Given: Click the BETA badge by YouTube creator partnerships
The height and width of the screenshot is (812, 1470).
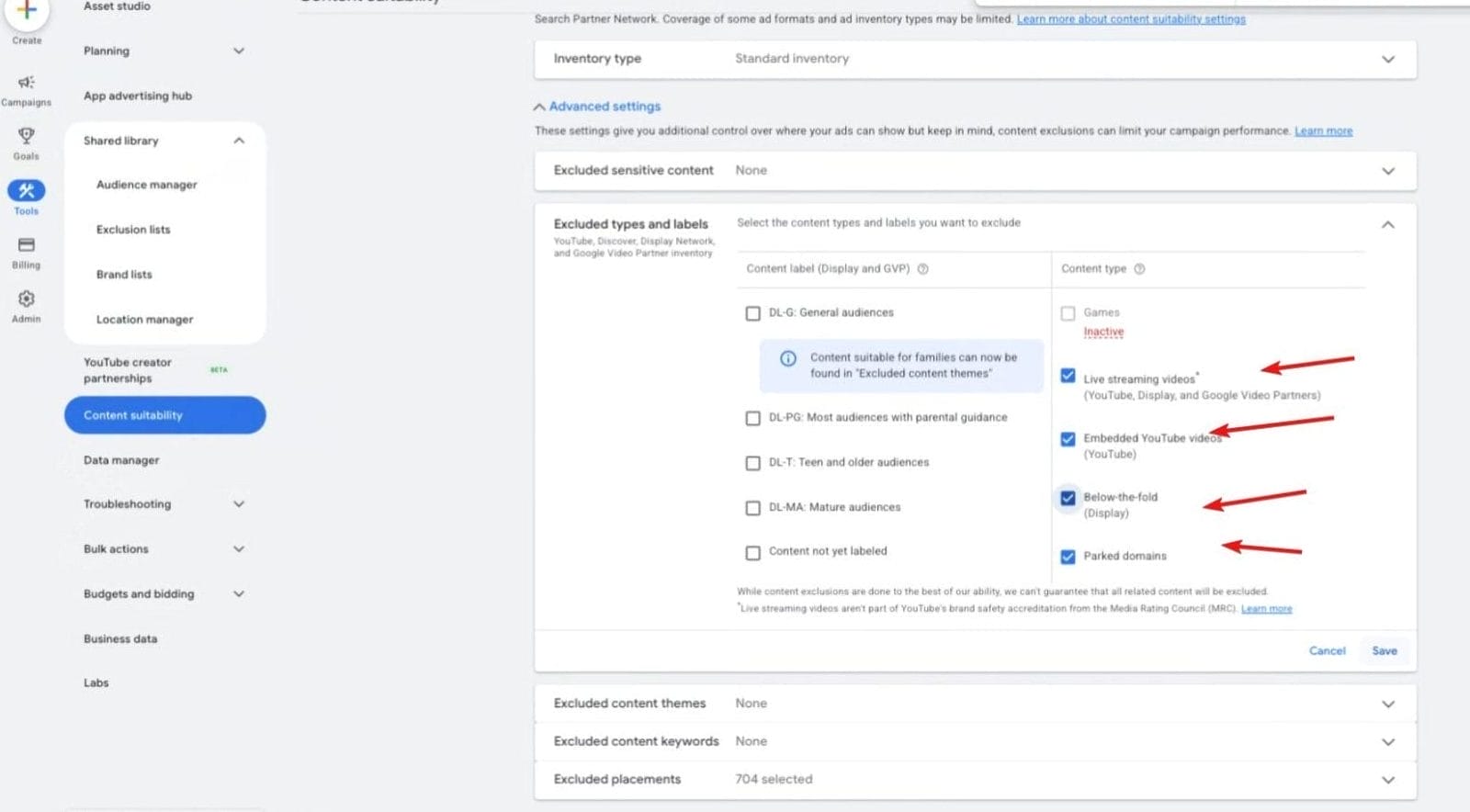Looking at the screenshot, I should 219,370.
